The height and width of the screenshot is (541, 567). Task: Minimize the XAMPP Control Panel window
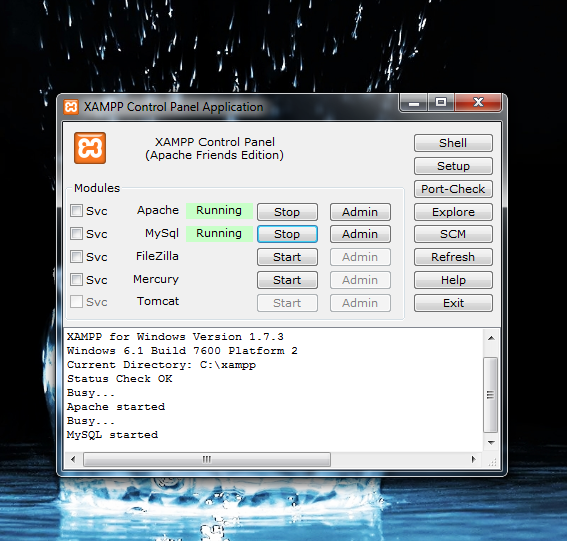pyautogui.click(x=414, y=103)
